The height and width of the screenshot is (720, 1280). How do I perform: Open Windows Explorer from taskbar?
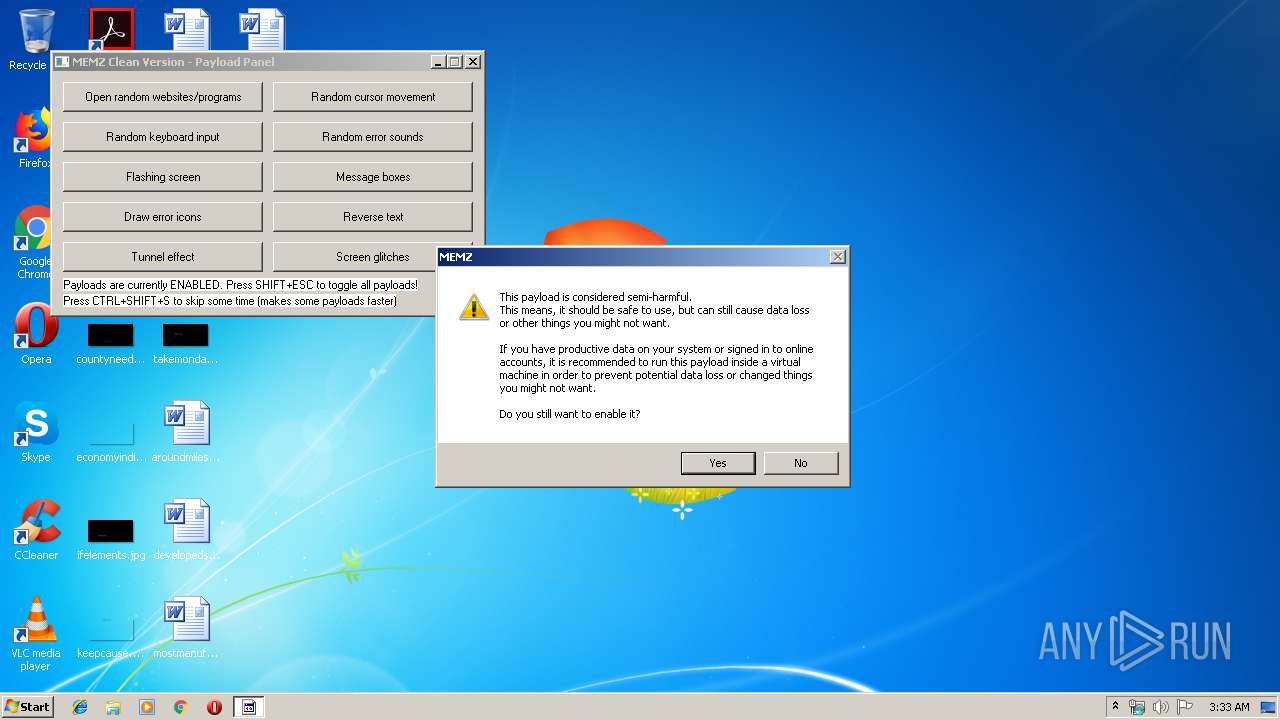pyautogui.click(x=113, y=707)
